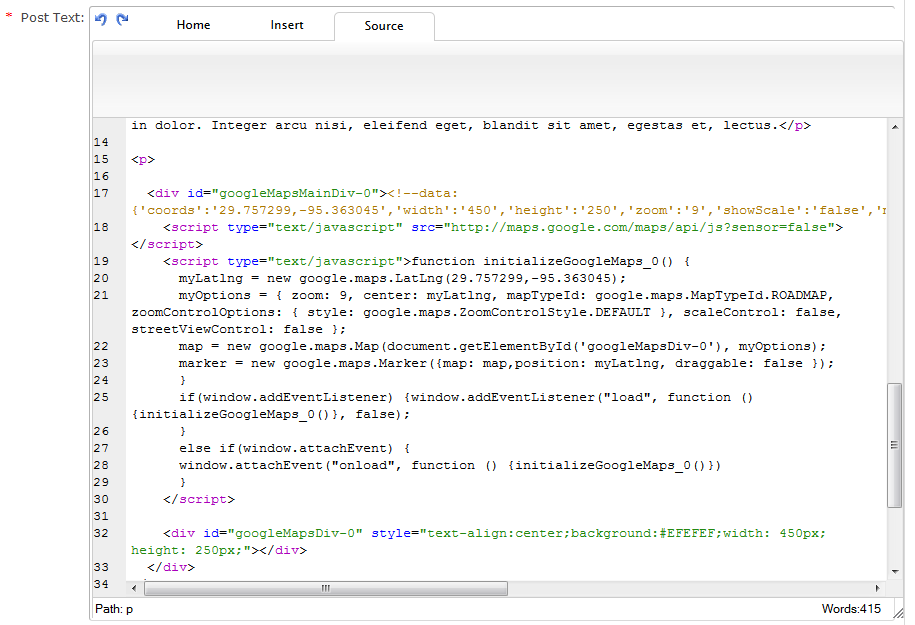Click line number 32 in the gutter

tap(101, 533)
